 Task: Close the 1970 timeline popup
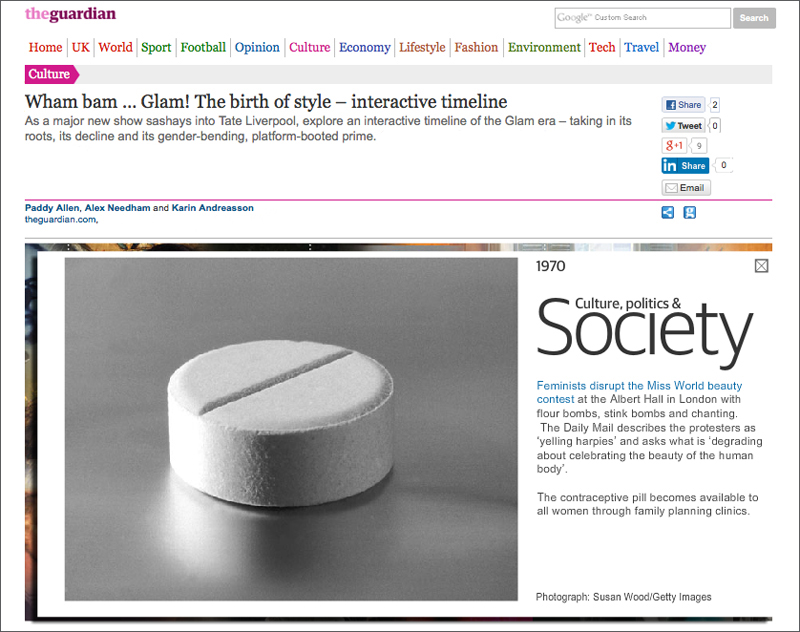761,266
